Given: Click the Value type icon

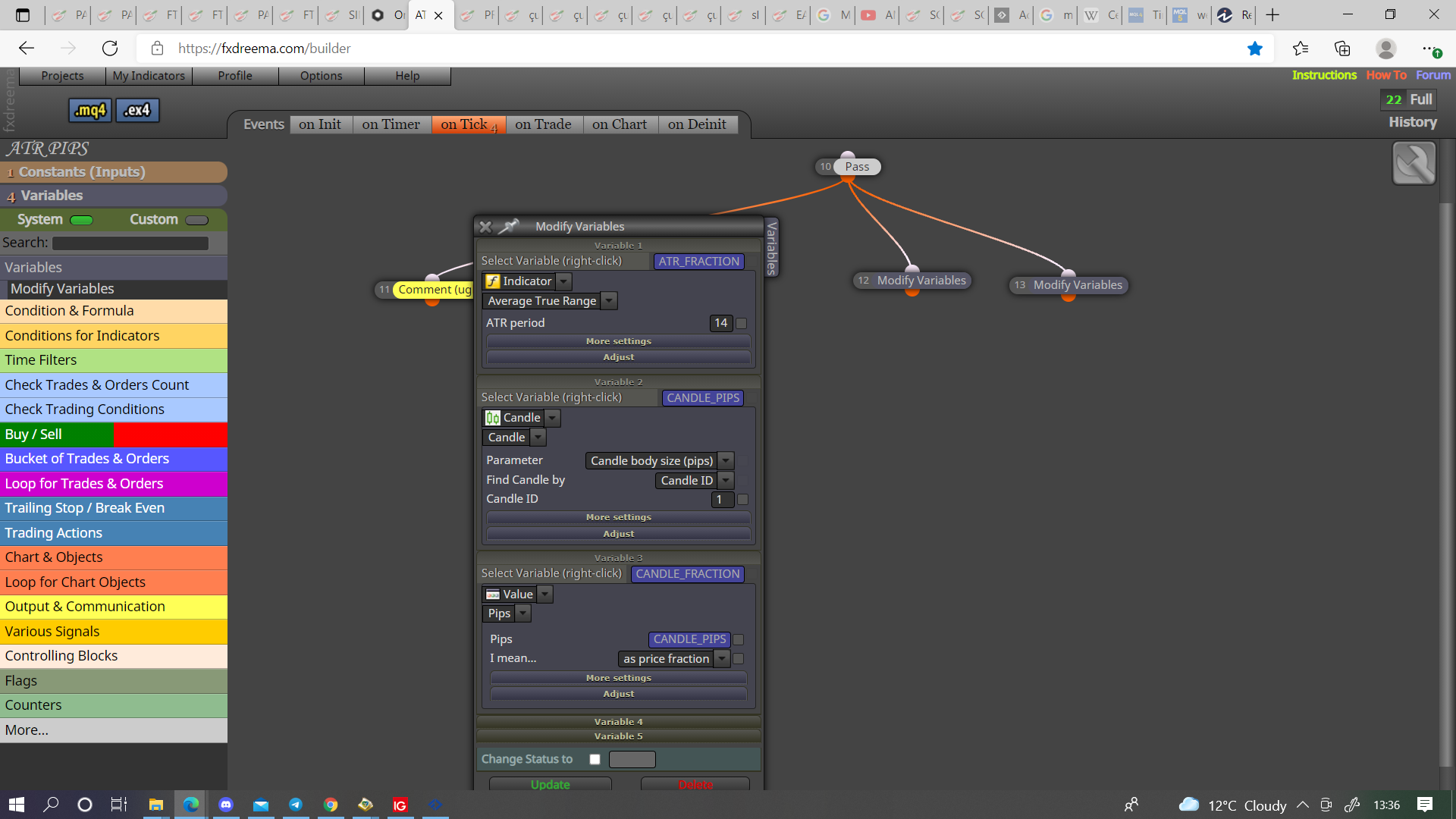Looking at the screenshot, I should [493, 595].
